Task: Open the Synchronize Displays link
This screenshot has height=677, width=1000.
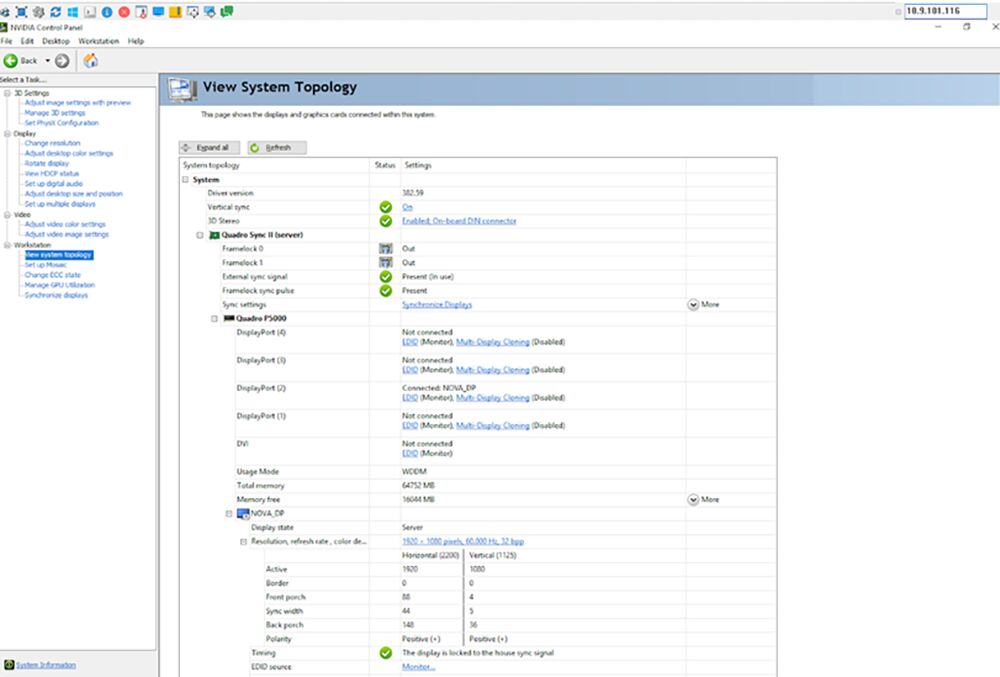Action: point(437,305)
